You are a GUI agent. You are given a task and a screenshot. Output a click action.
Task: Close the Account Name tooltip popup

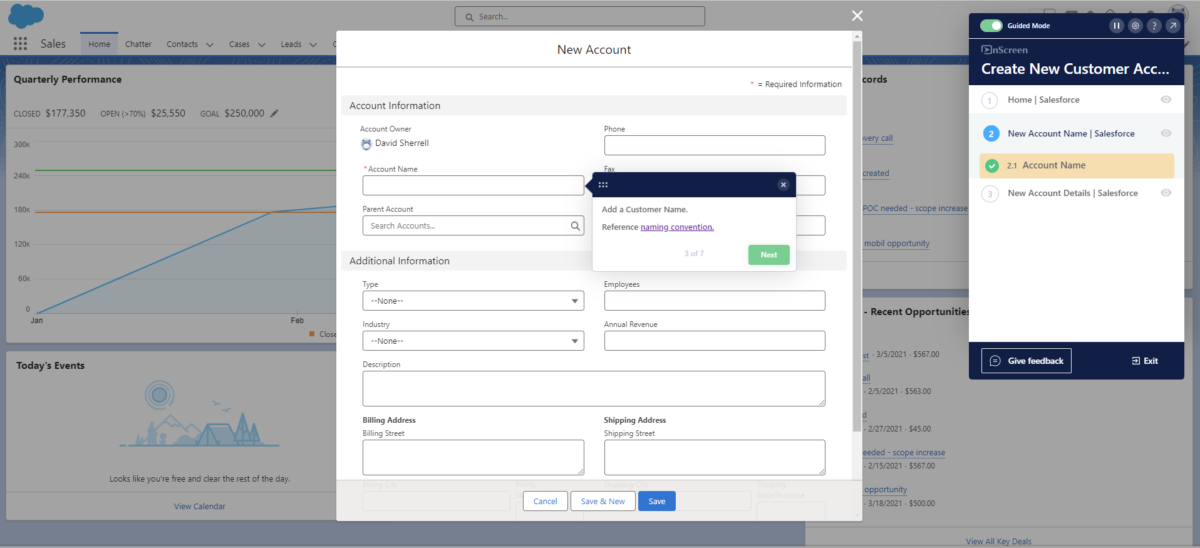click(783, 185)
